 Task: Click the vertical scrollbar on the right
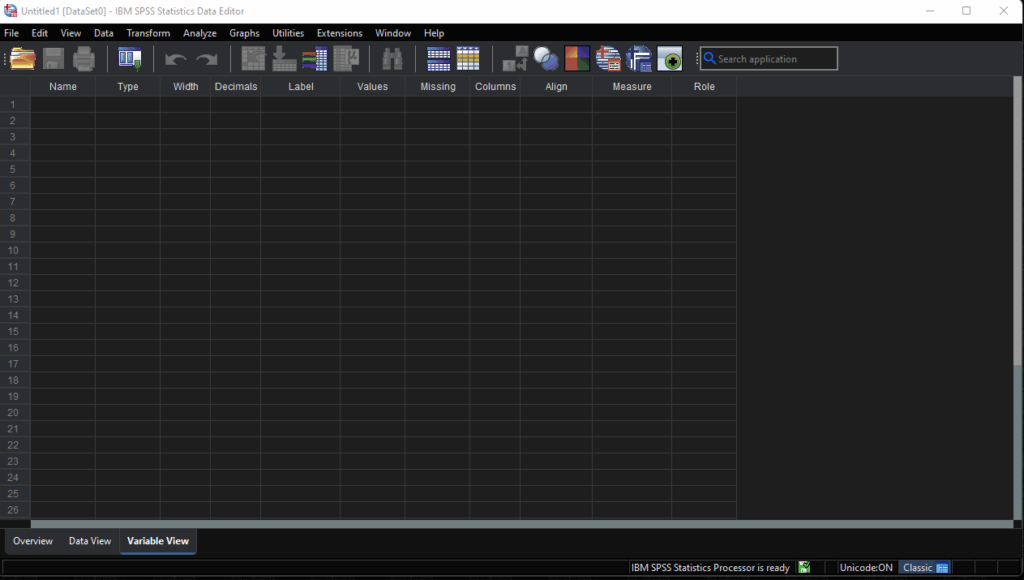pyautogui.click(x=1018, y=300)
